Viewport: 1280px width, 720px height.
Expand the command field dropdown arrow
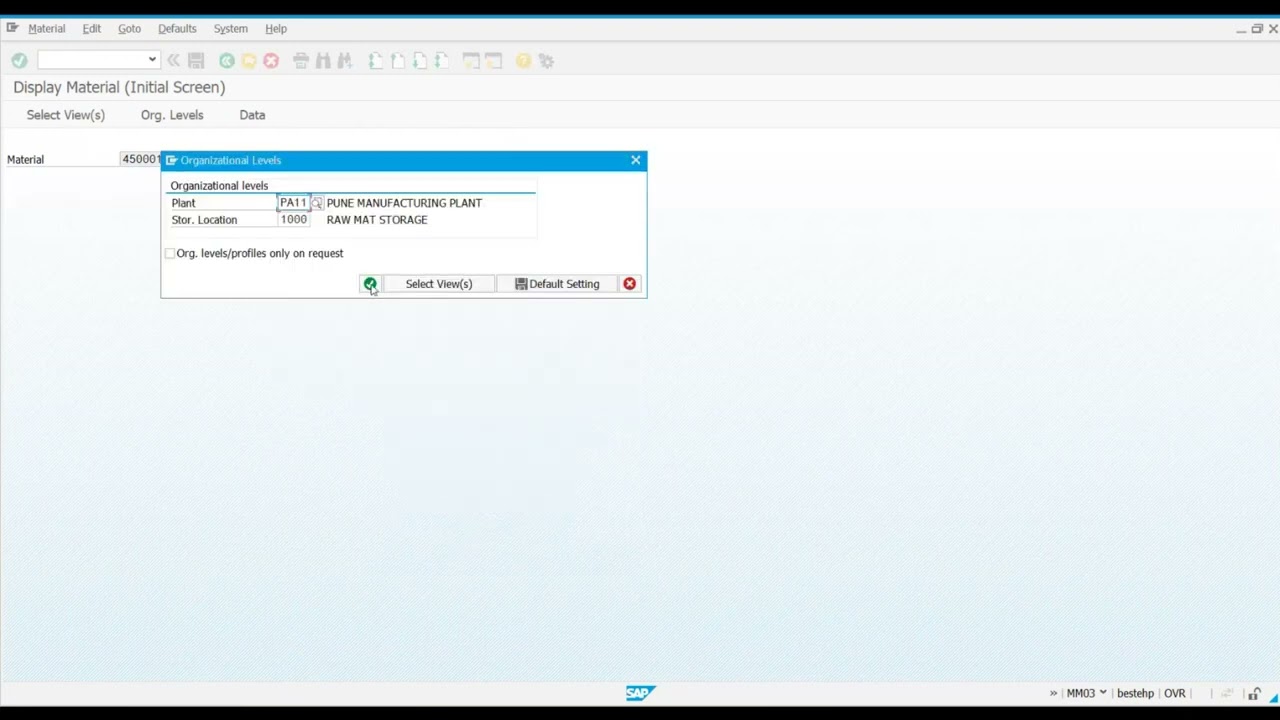152,60
